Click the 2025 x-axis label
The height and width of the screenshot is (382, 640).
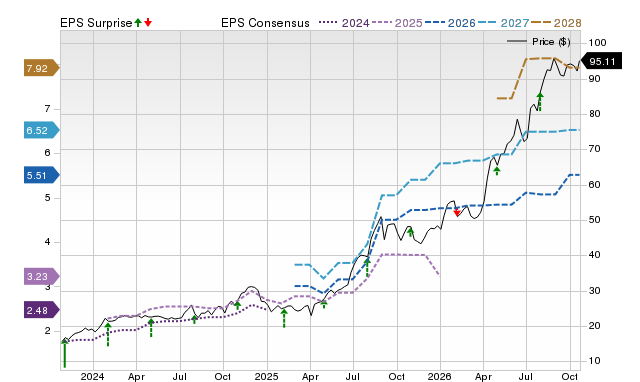[x=267, y=376]
